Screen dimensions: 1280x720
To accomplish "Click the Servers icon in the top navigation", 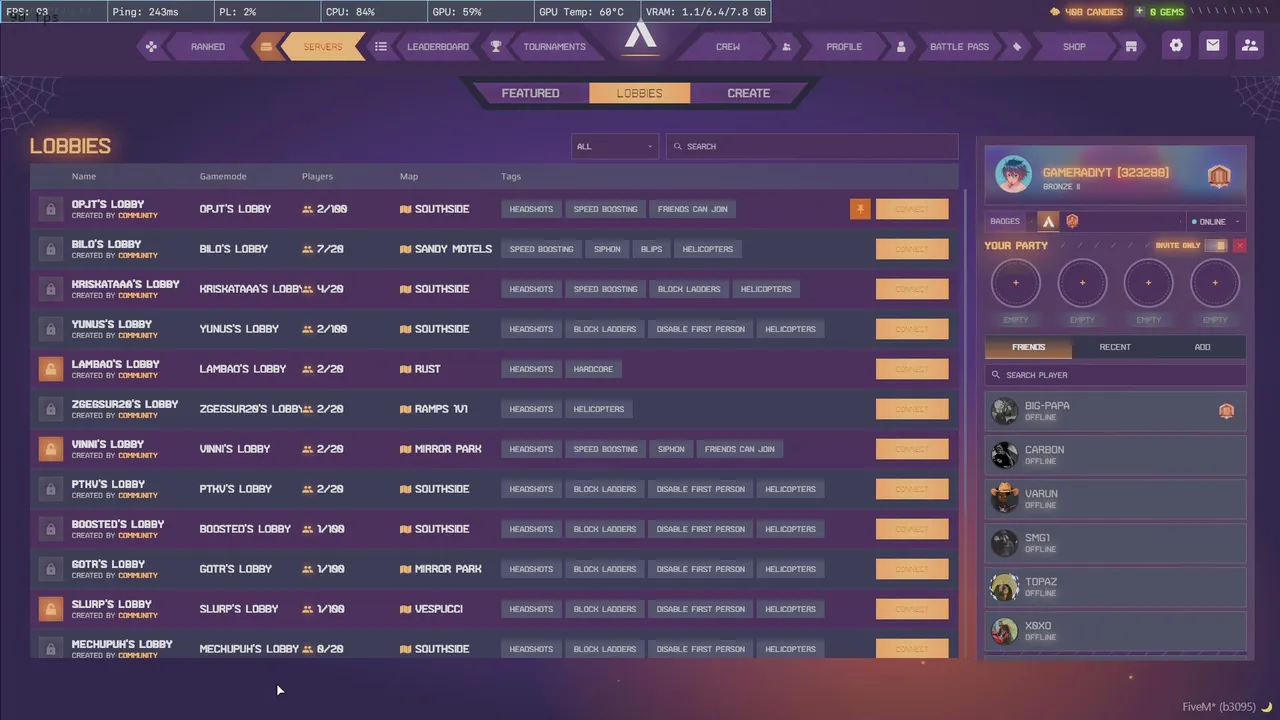I will 266,46.
